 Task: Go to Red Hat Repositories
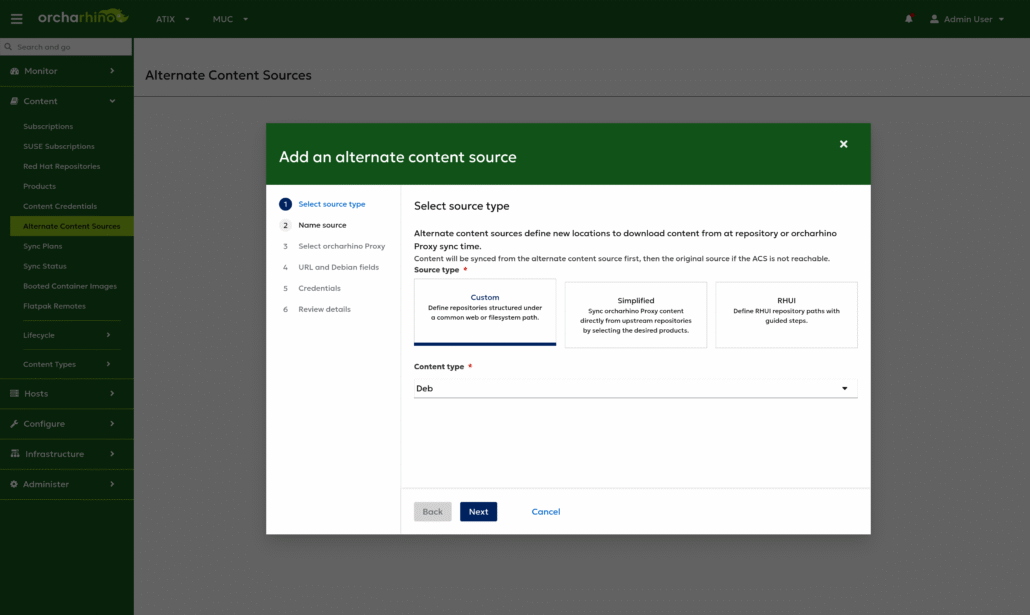click(x=61, y=166)
